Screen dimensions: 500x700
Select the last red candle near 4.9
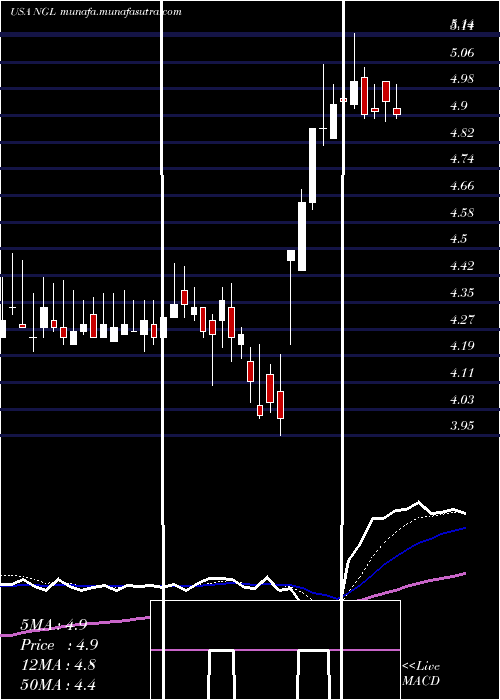[x=397, y=112]
